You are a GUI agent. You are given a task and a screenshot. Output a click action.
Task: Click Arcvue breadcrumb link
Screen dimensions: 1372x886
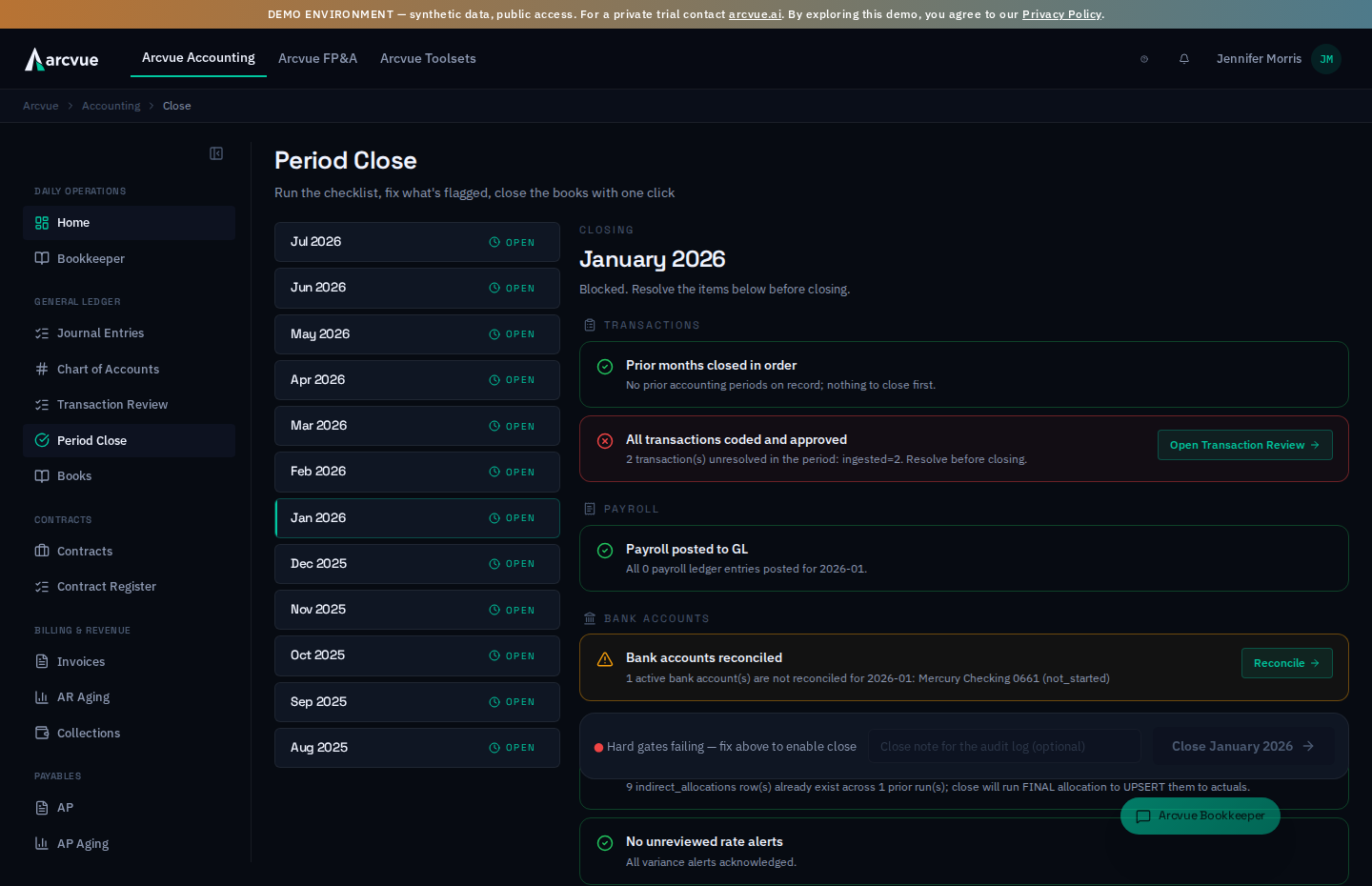[41, 106]
